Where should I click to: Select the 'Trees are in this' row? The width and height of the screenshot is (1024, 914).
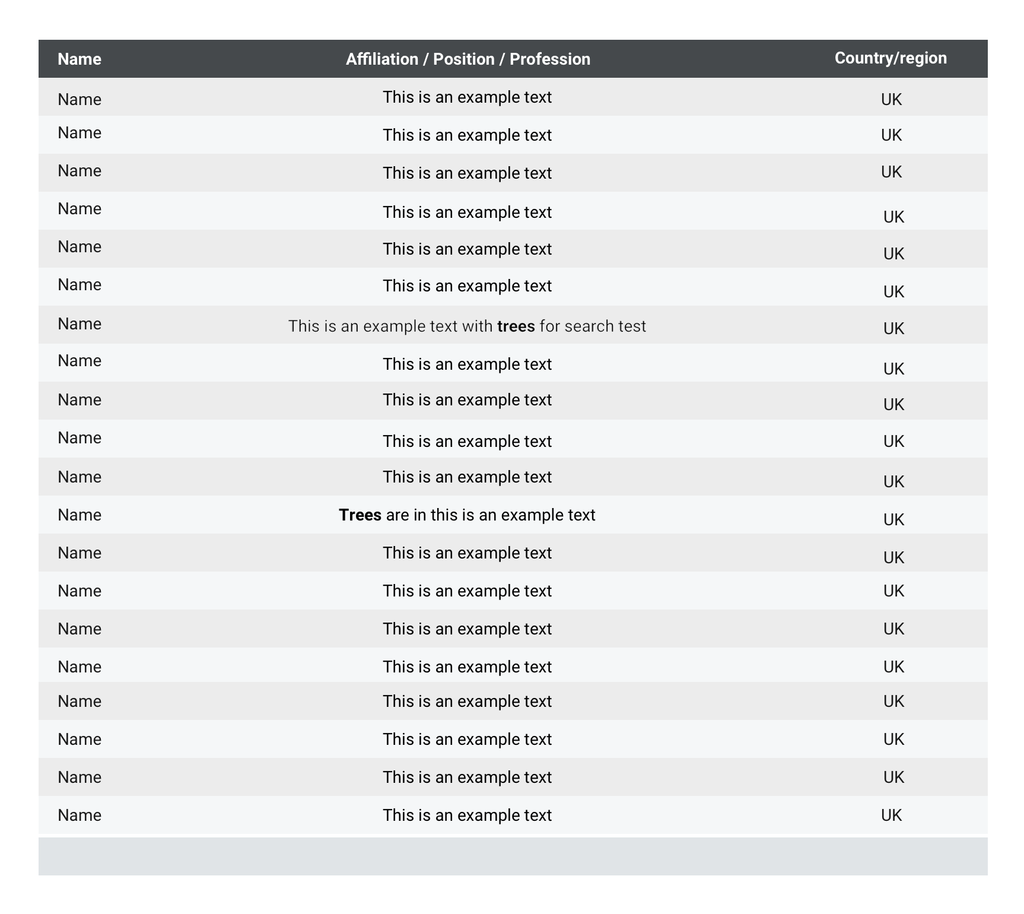point(513,514)
